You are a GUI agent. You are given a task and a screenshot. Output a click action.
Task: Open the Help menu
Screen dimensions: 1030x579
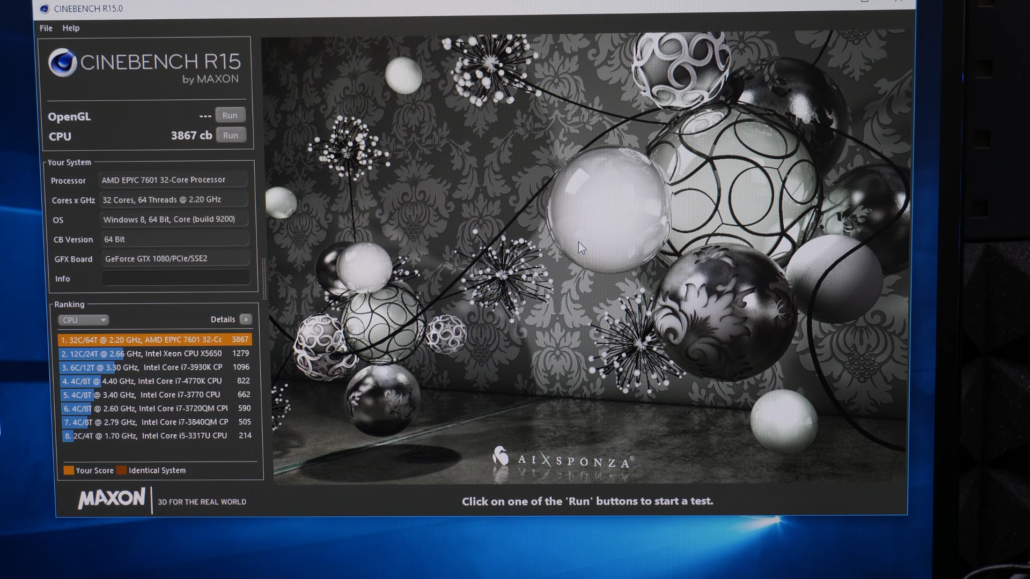[x=71, y=28]
